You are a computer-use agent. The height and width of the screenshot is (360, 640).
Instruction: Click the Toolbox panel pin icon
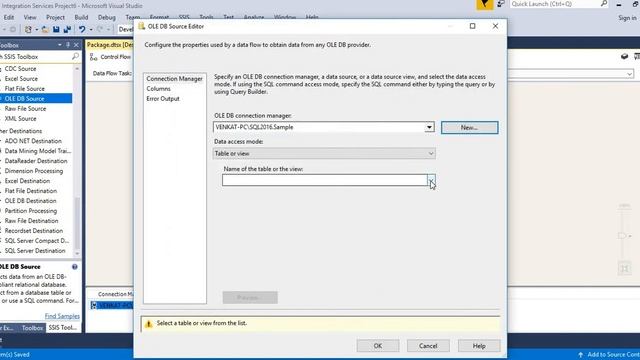(x=68, y=45)
